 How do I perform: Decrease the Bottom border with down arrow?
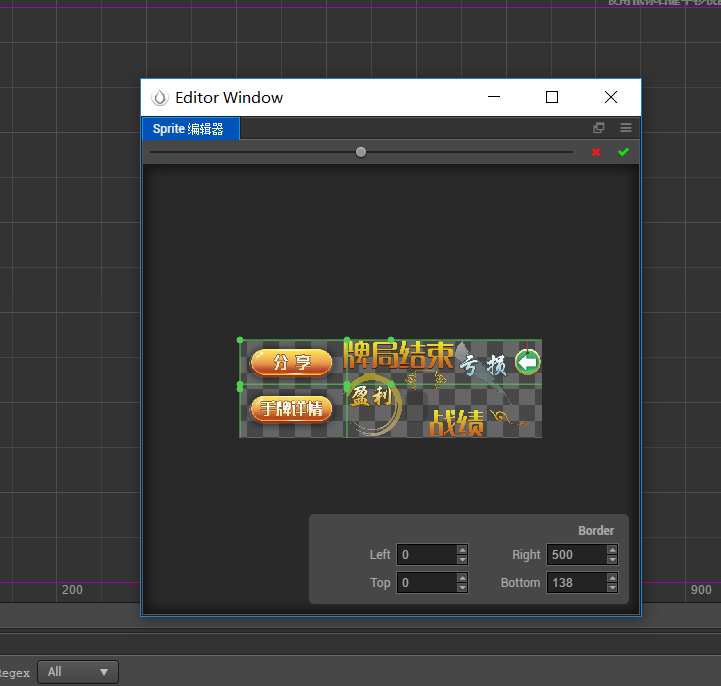point(612,587)
